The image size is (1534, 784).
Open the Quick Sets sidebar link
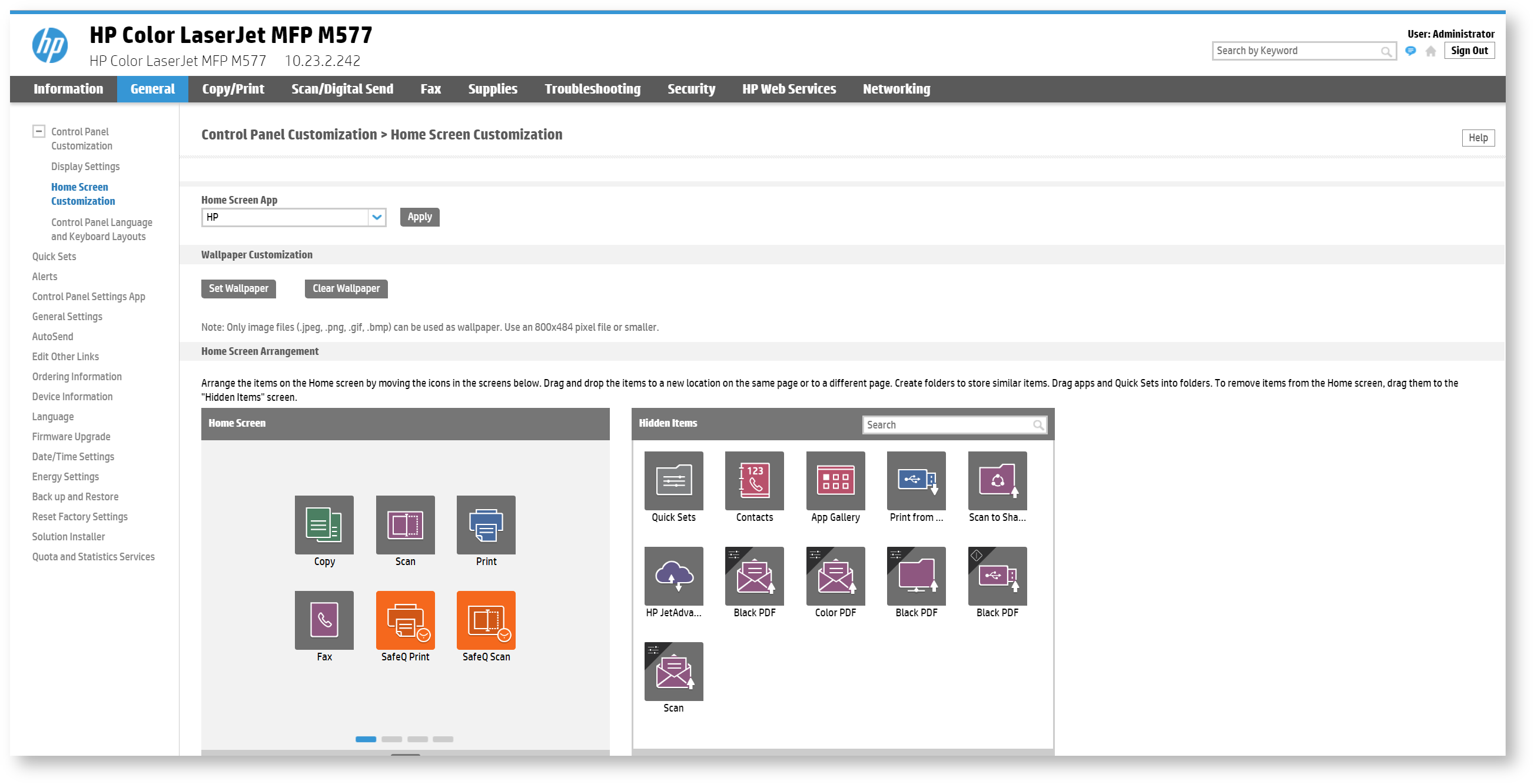pyautogui.click(x=54, y=257)
